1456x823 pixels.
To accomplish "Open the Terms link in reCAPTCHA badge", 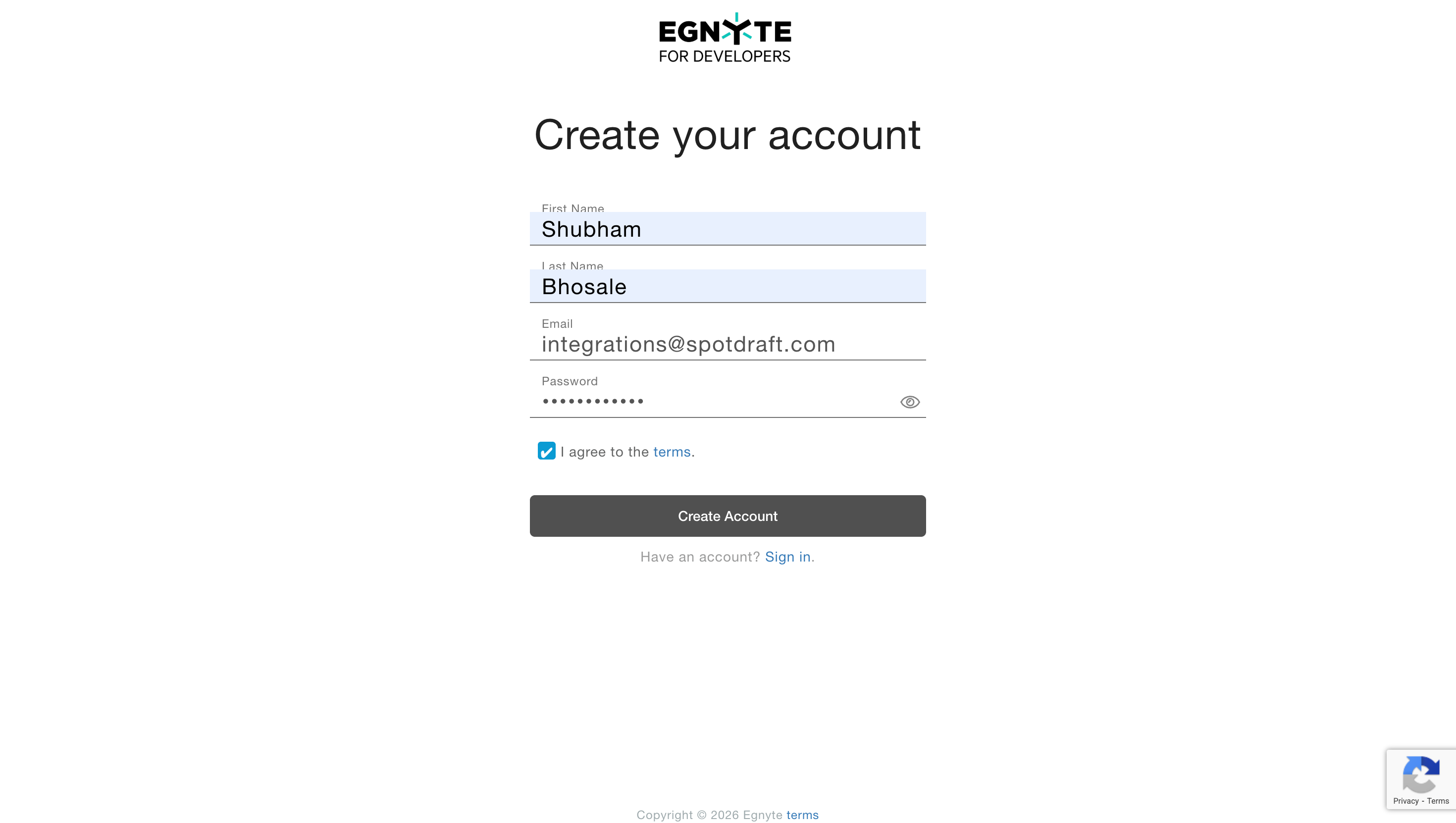I will 1437,801.
